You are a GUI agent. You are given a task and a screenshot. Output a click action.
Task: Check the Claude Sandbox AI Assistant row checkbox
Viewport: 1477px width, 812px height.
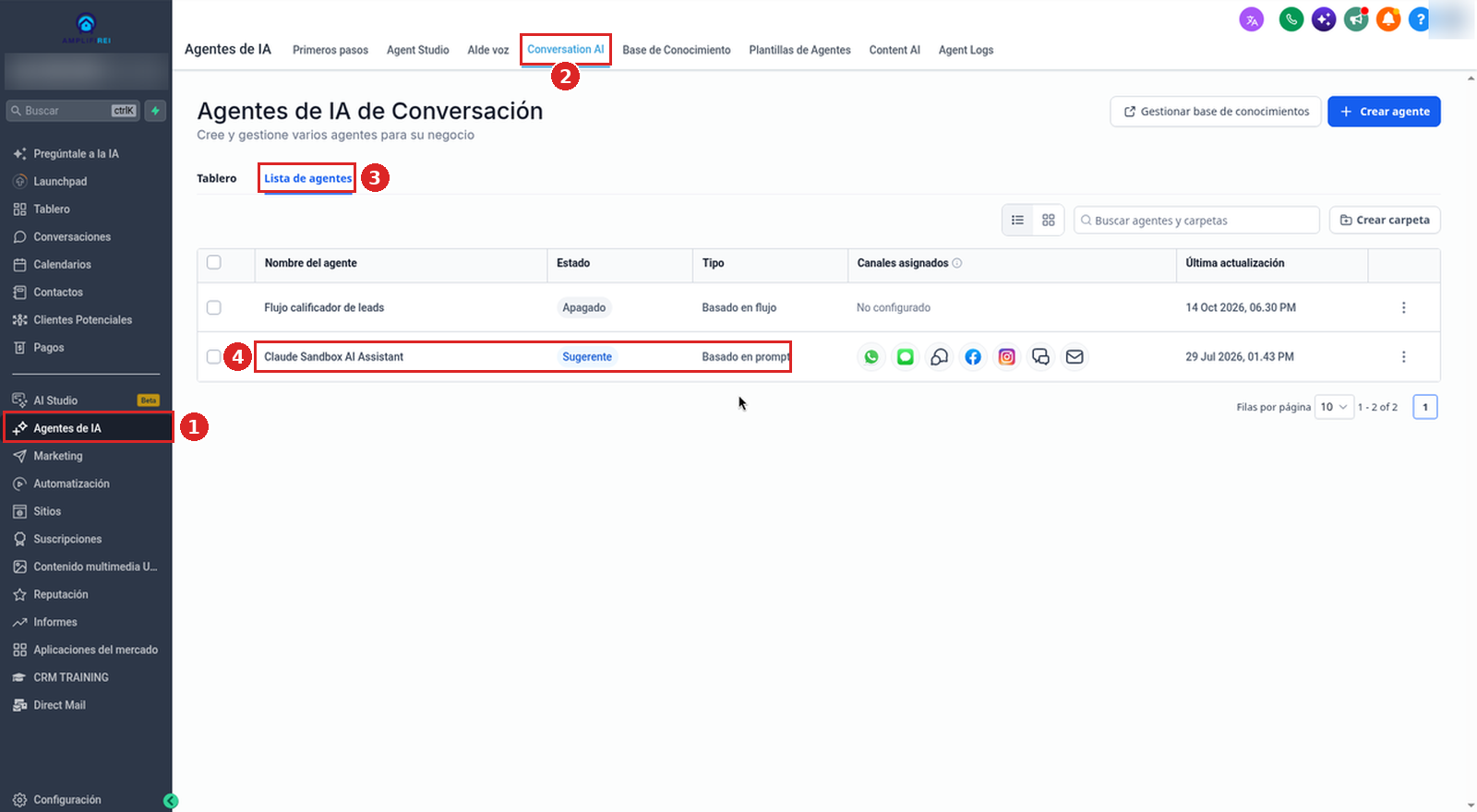tap(214, 357)
